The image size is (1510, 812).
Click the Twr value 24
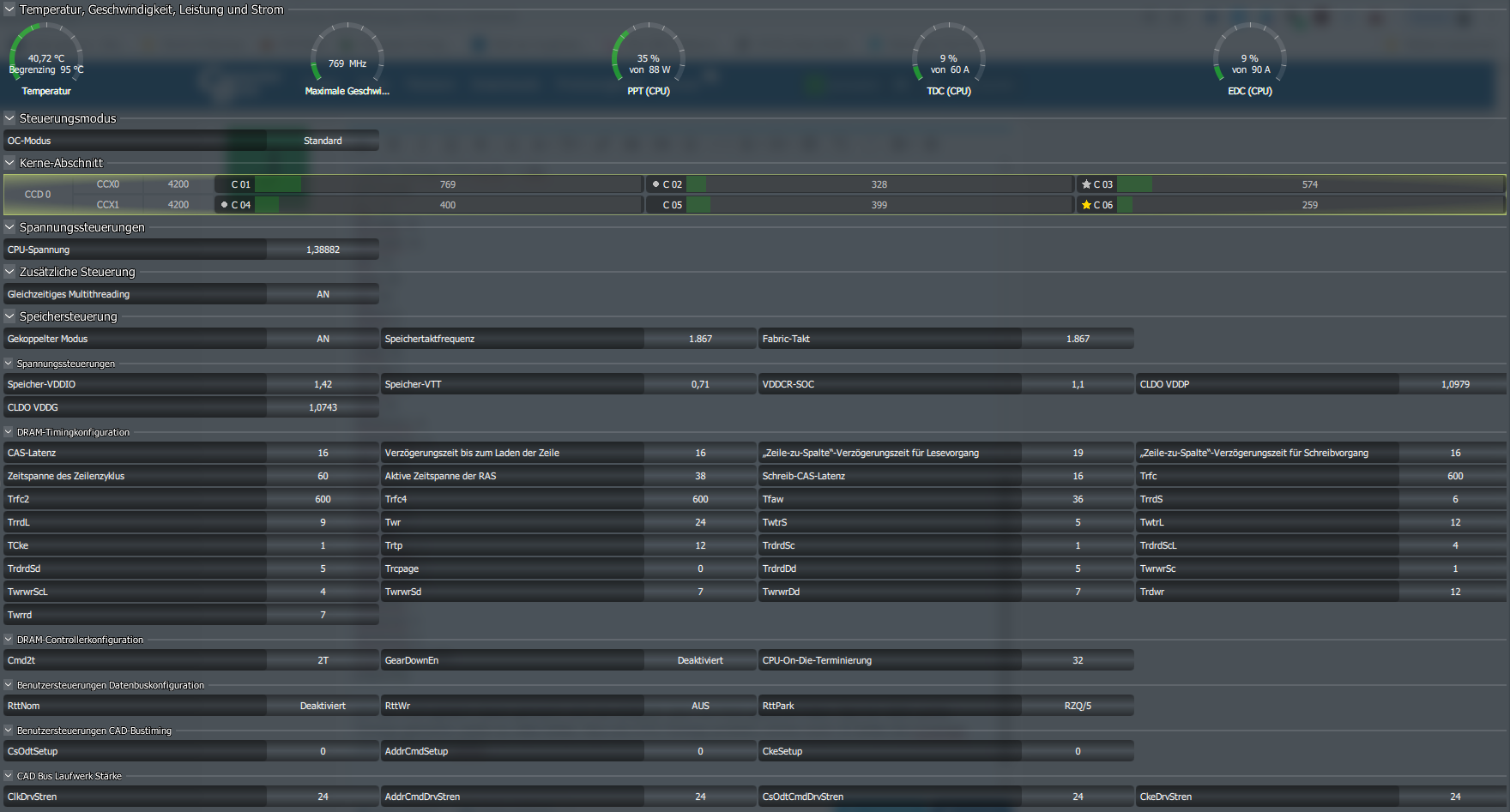click(x=700, y=522)
